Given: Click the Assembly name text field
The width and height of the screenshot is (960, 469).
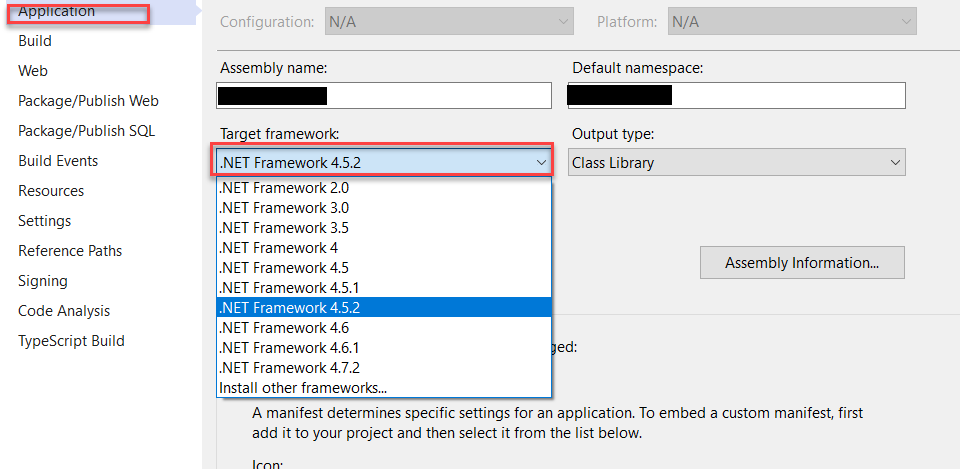Looking at the screenshot, I should pos(440,95).
